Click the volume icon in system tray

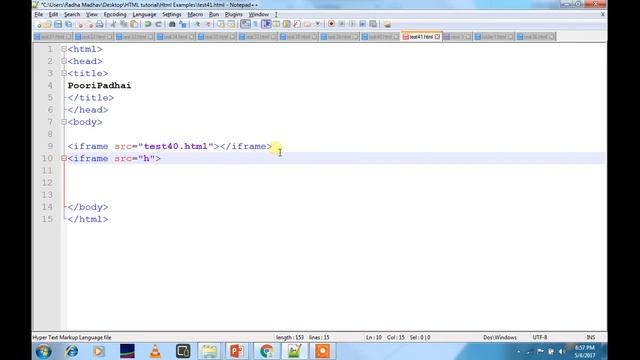pos(562,351)
